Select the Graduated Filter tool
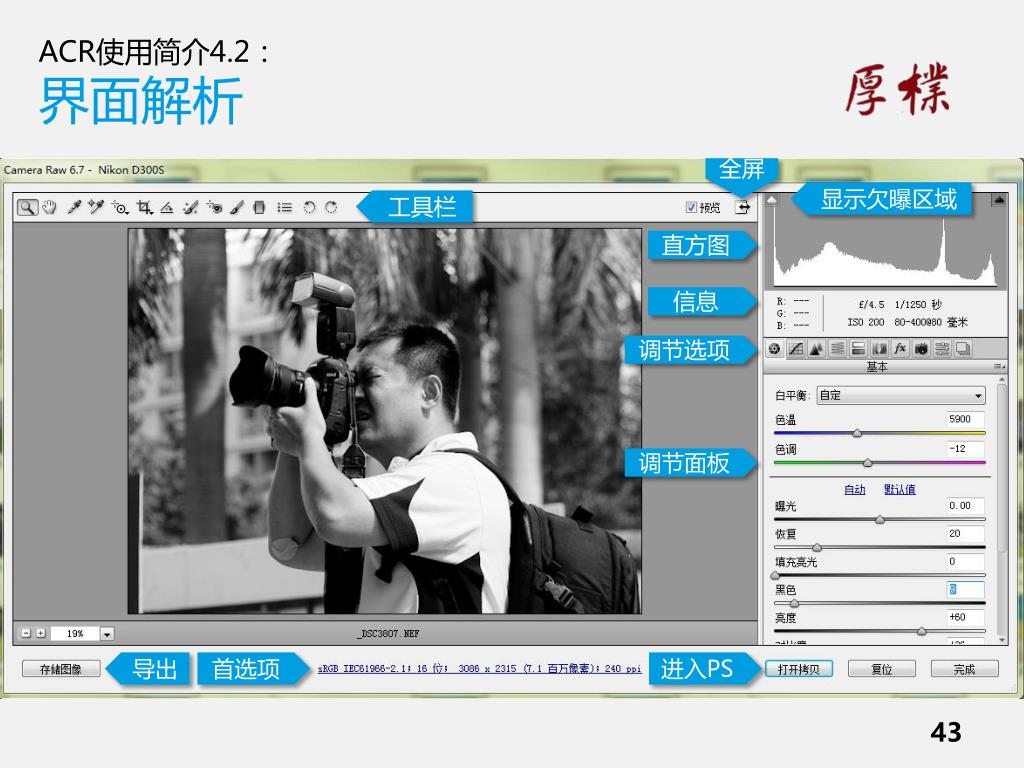Image resolution: width=1024 pixels, height=768 pixels. pos(259,208)
